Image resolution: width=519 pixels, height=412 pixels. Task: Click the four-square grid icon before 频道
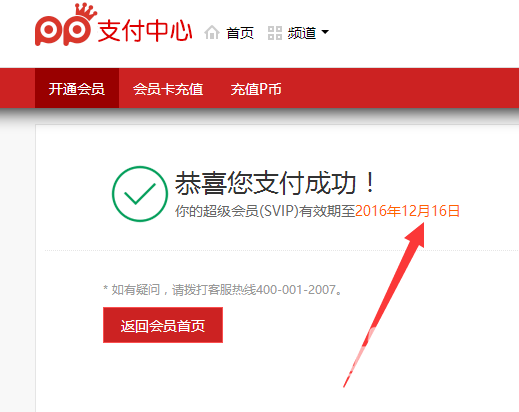coord(275,33)
